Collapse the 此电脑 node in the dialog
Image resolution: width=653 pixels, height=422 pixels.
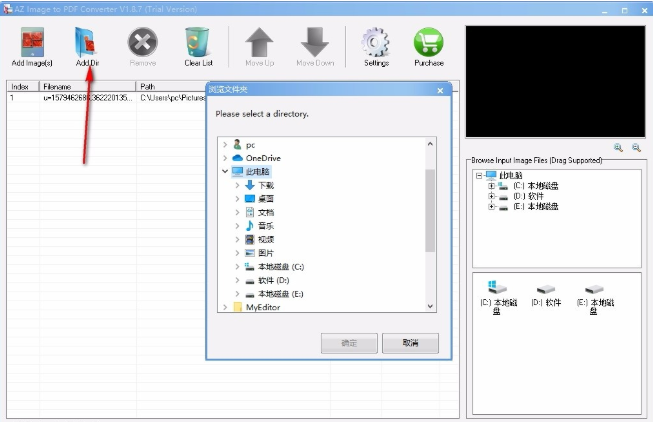click(x=225, y=172)
